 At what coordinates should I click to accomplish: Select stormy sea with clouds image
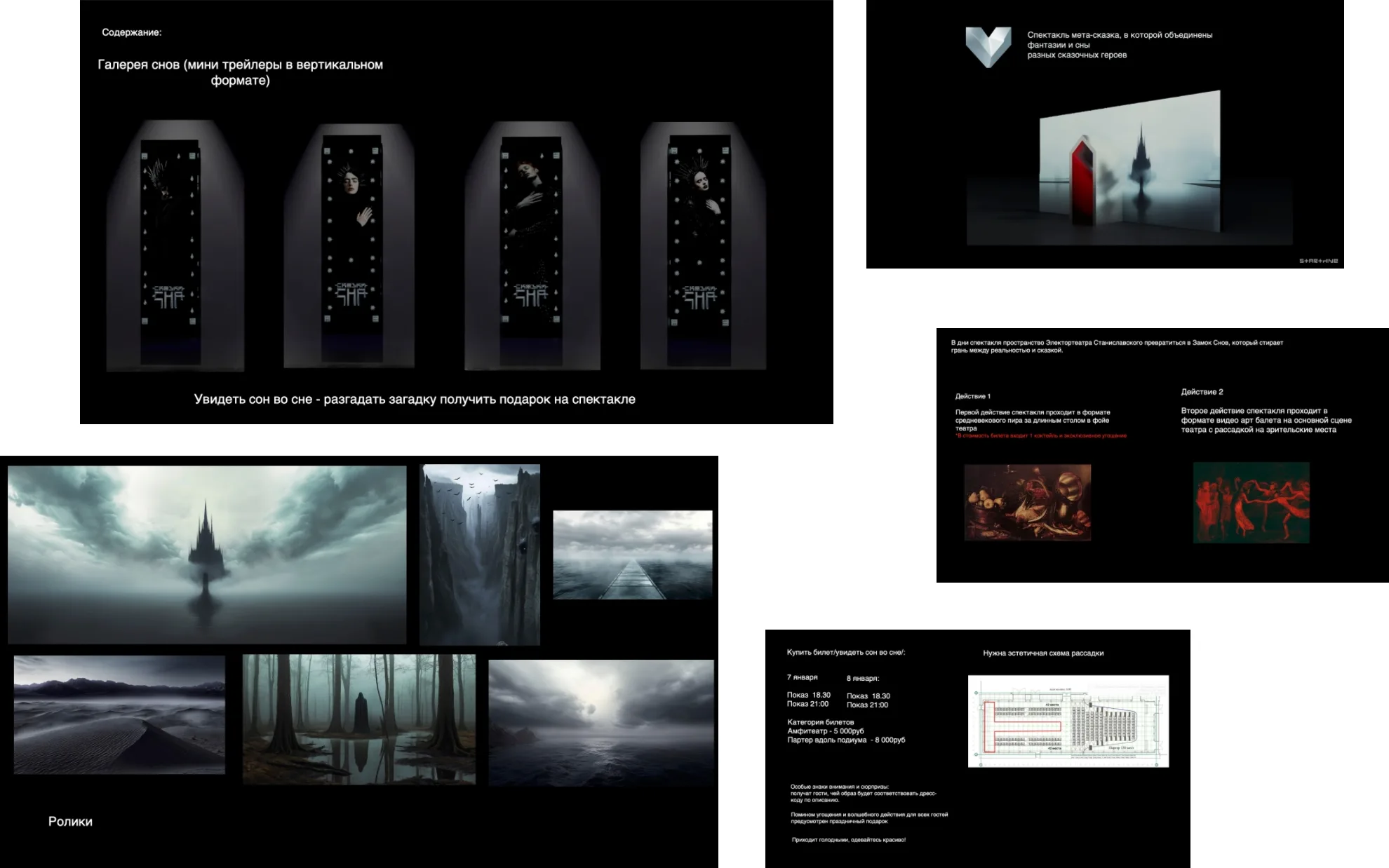coord(601,722)
